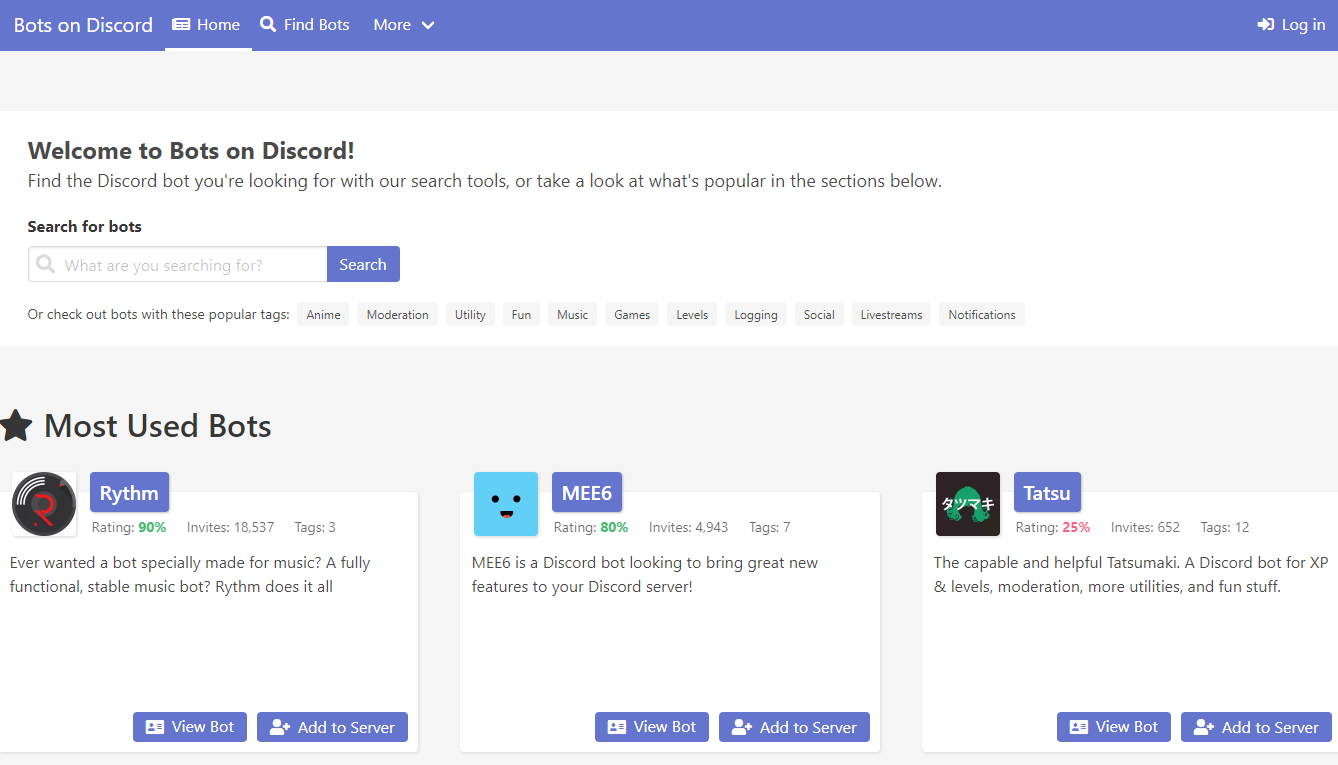
Task: Click MEE6's 80% rating value
Action: point(614,527)
